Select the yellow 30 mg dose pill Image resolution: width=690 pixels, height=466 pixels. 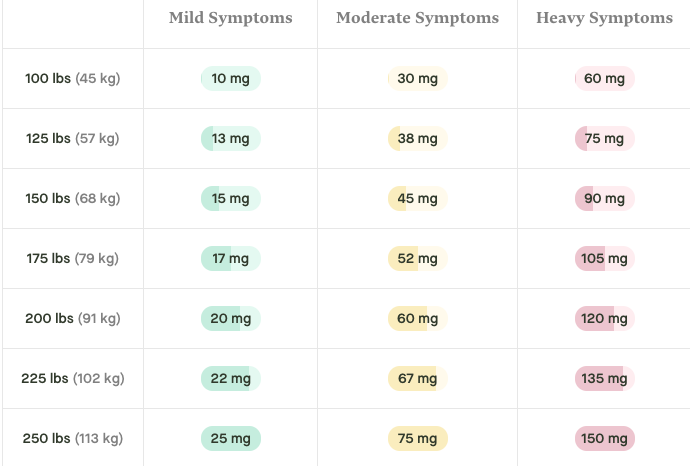point(417,79)
